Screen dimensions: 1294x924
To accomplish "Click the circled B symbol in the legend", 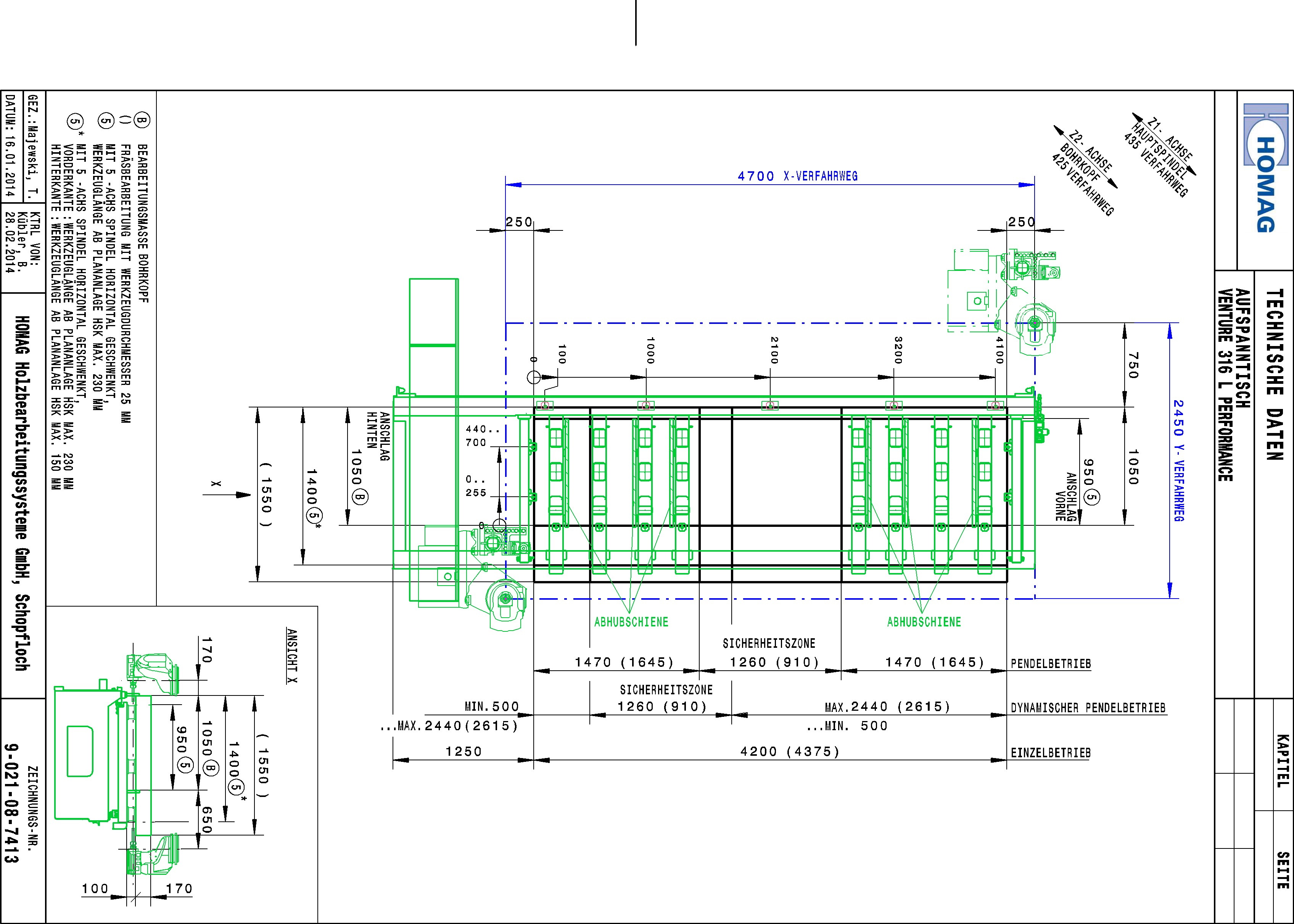I will 142,121.
